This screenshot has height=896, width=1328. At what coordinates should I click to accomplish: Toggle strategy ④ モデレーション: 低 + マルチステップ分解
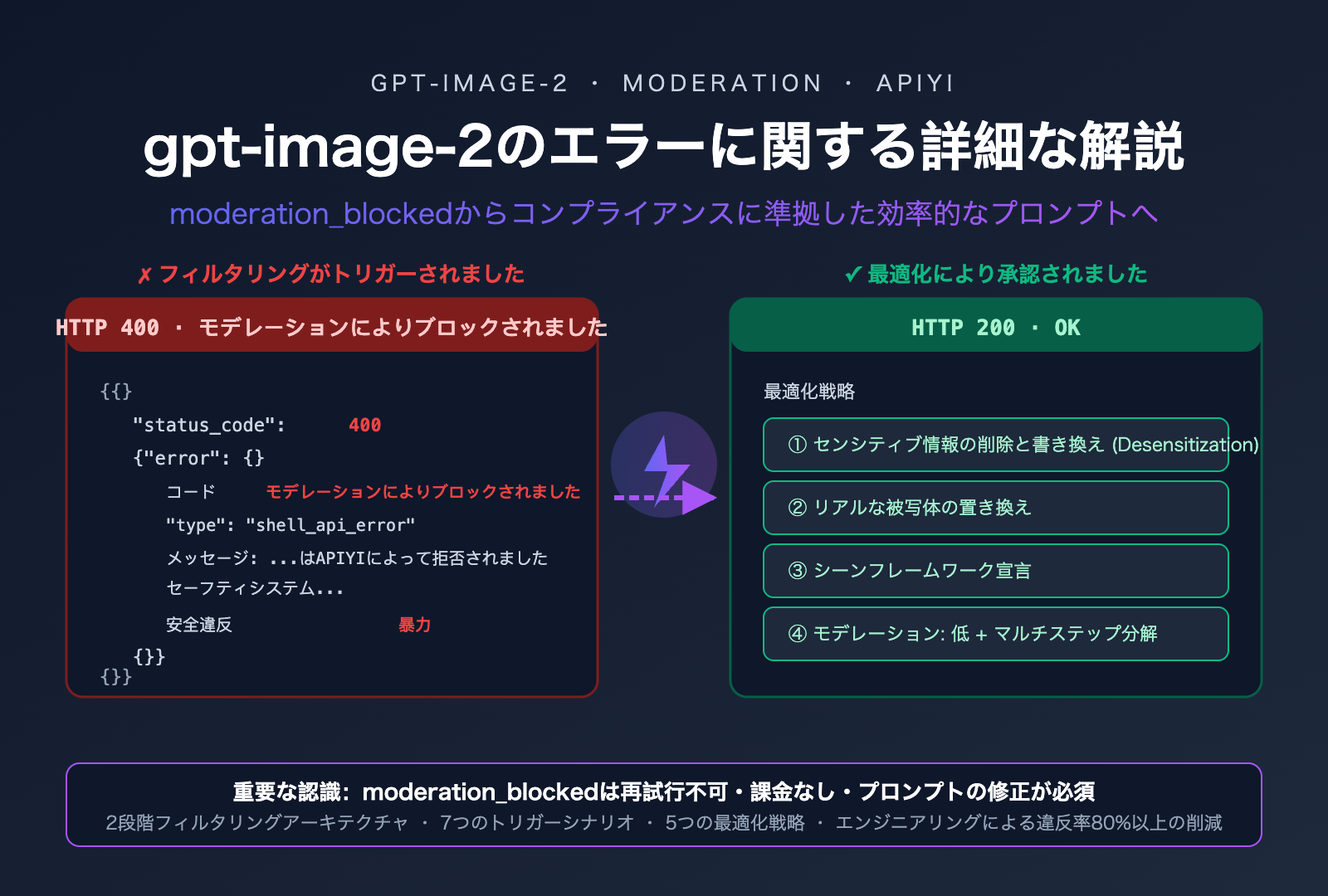(995, 634)
